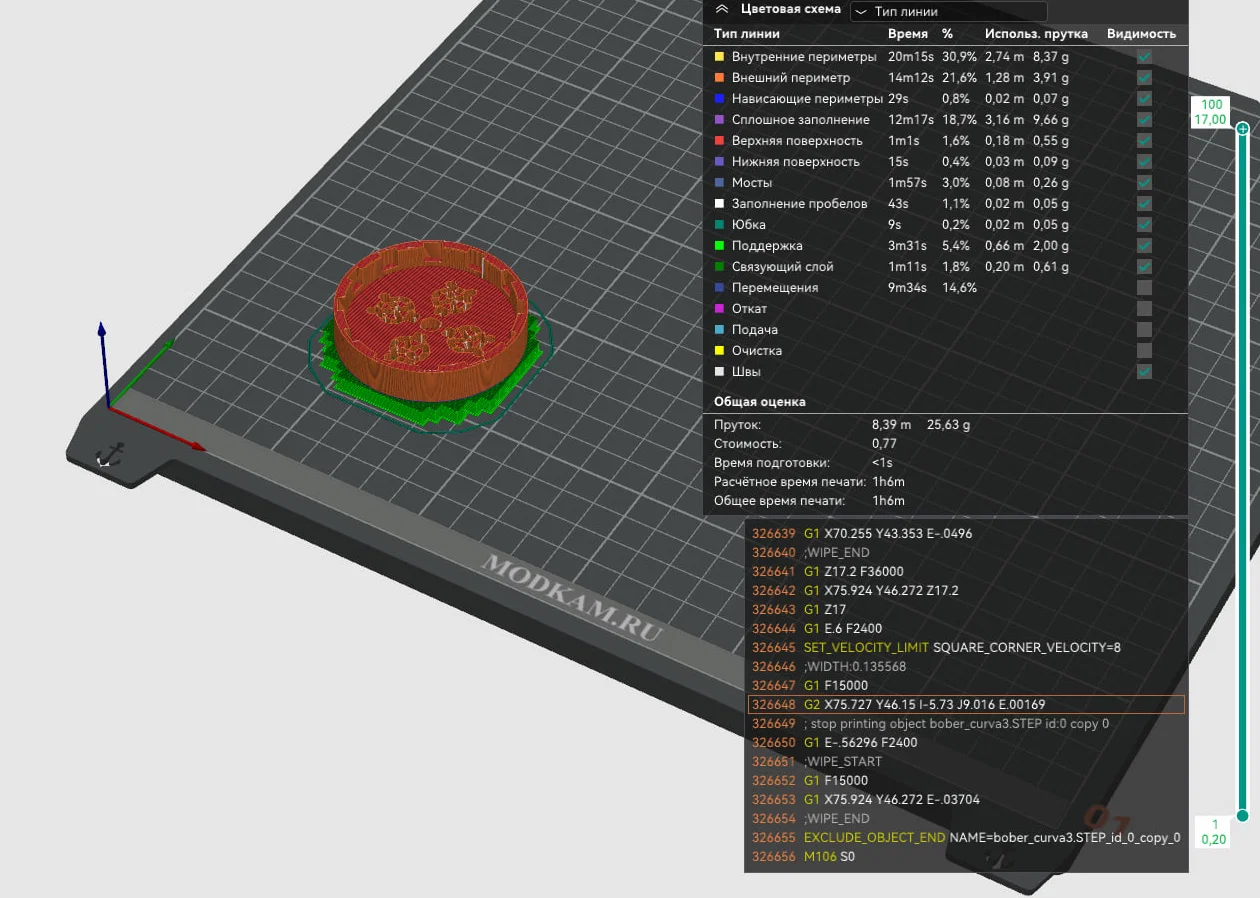The width and height of the screenshot is (1260, 898).
Task: Click the Пруток total 8,39 m value
Action: click(891, 425)
